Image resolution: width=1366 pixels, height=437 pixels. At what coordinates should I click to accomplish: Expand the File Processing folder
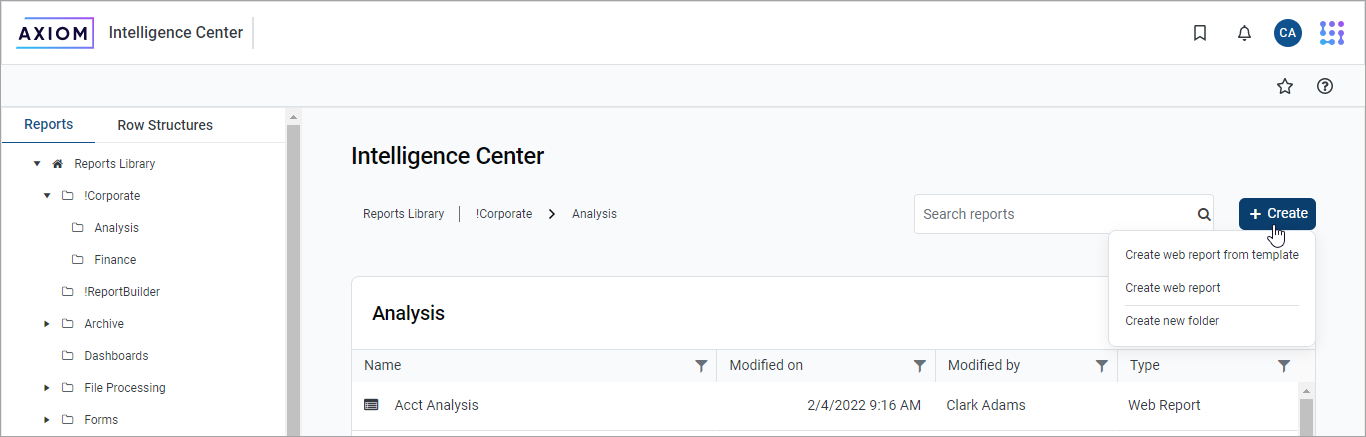(x=47, y=388)
